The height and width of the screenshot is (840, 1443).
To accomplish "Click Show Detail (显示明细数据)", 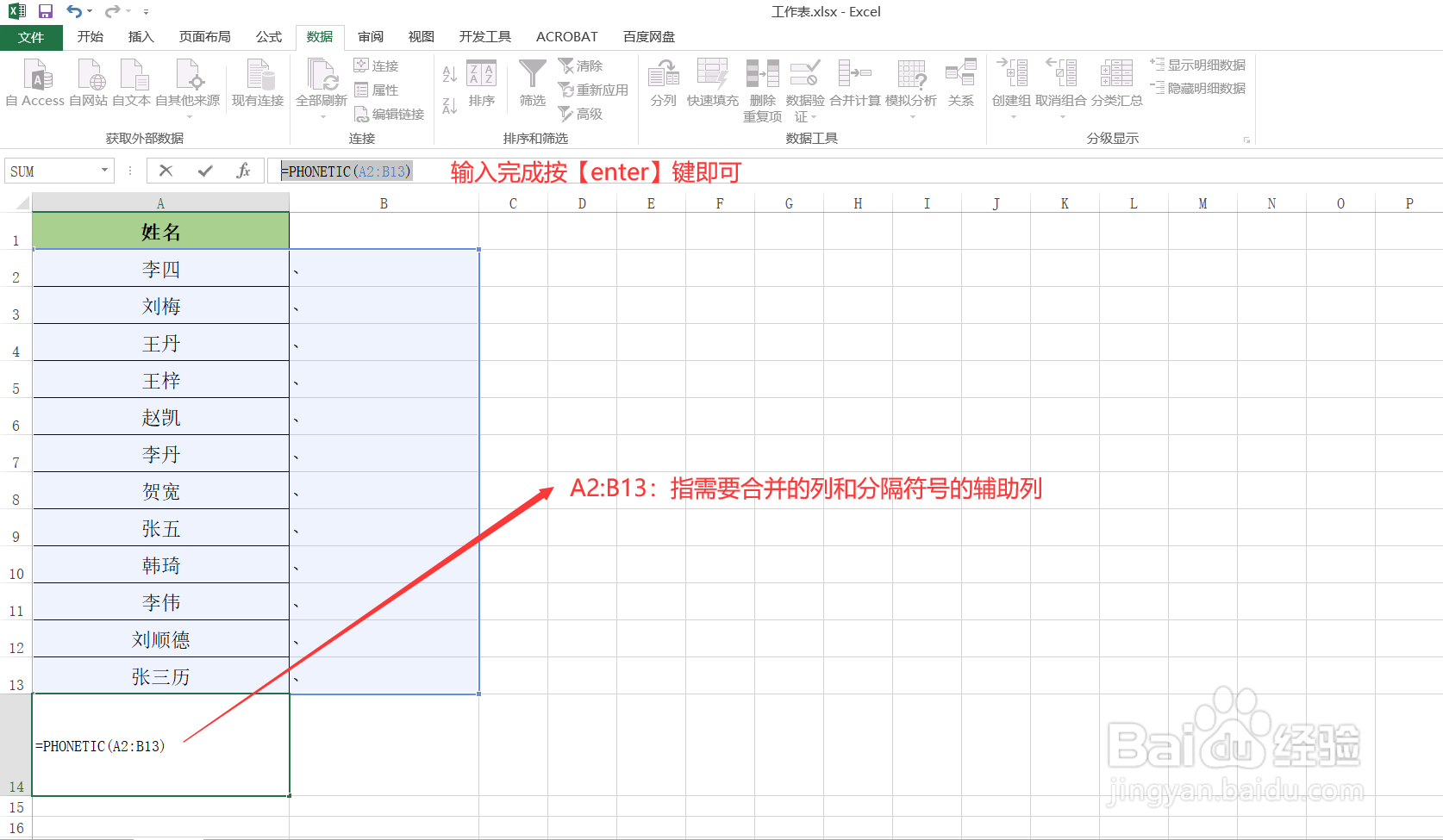I will [x=1198, y=65].
